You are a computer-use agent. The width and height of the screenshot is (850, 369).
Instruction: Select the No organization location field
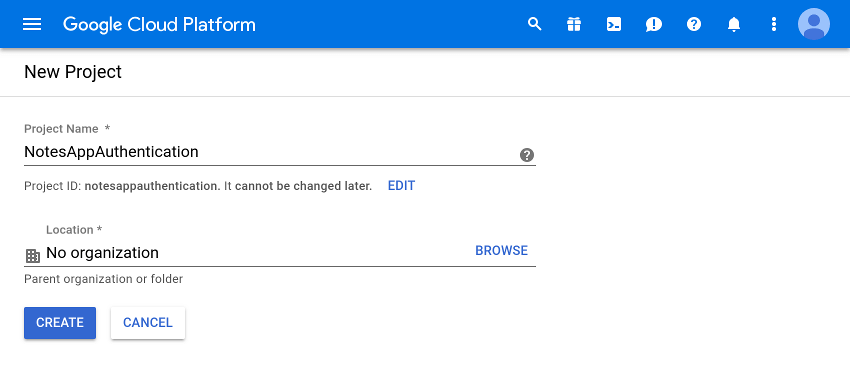point(280,253)
